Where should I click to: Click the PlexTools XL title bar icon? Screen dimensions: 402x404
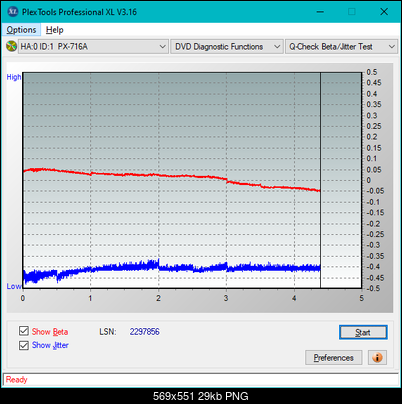(13, 12)
